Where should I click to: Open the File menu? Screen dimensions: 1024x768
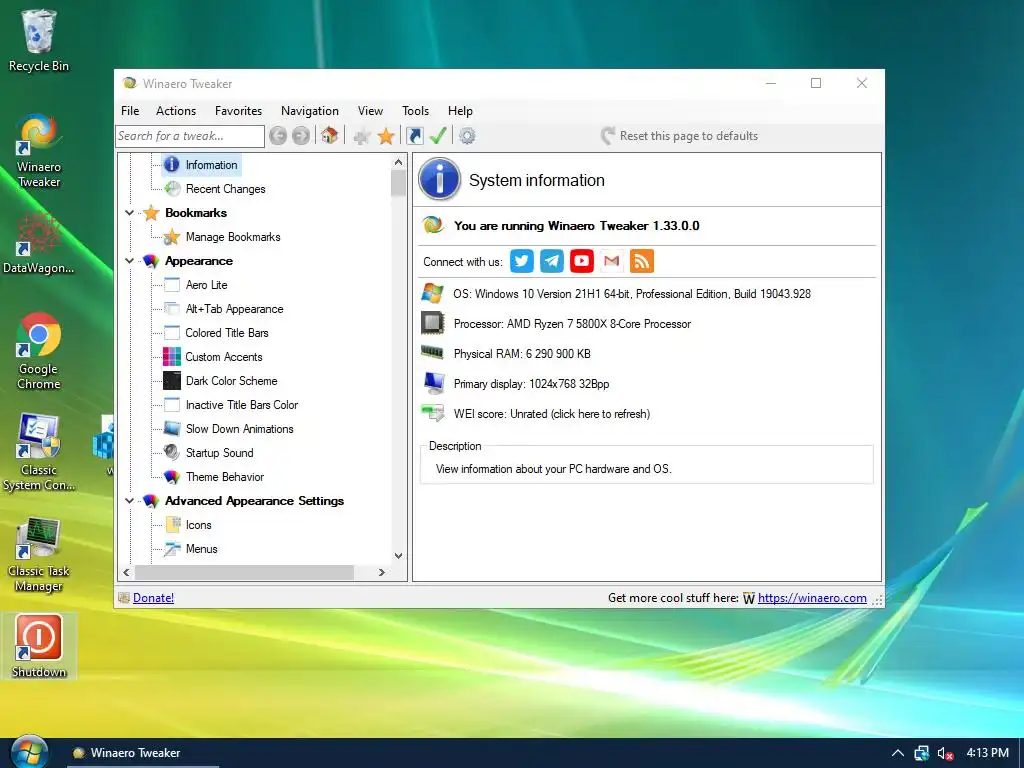click(130, 111)
